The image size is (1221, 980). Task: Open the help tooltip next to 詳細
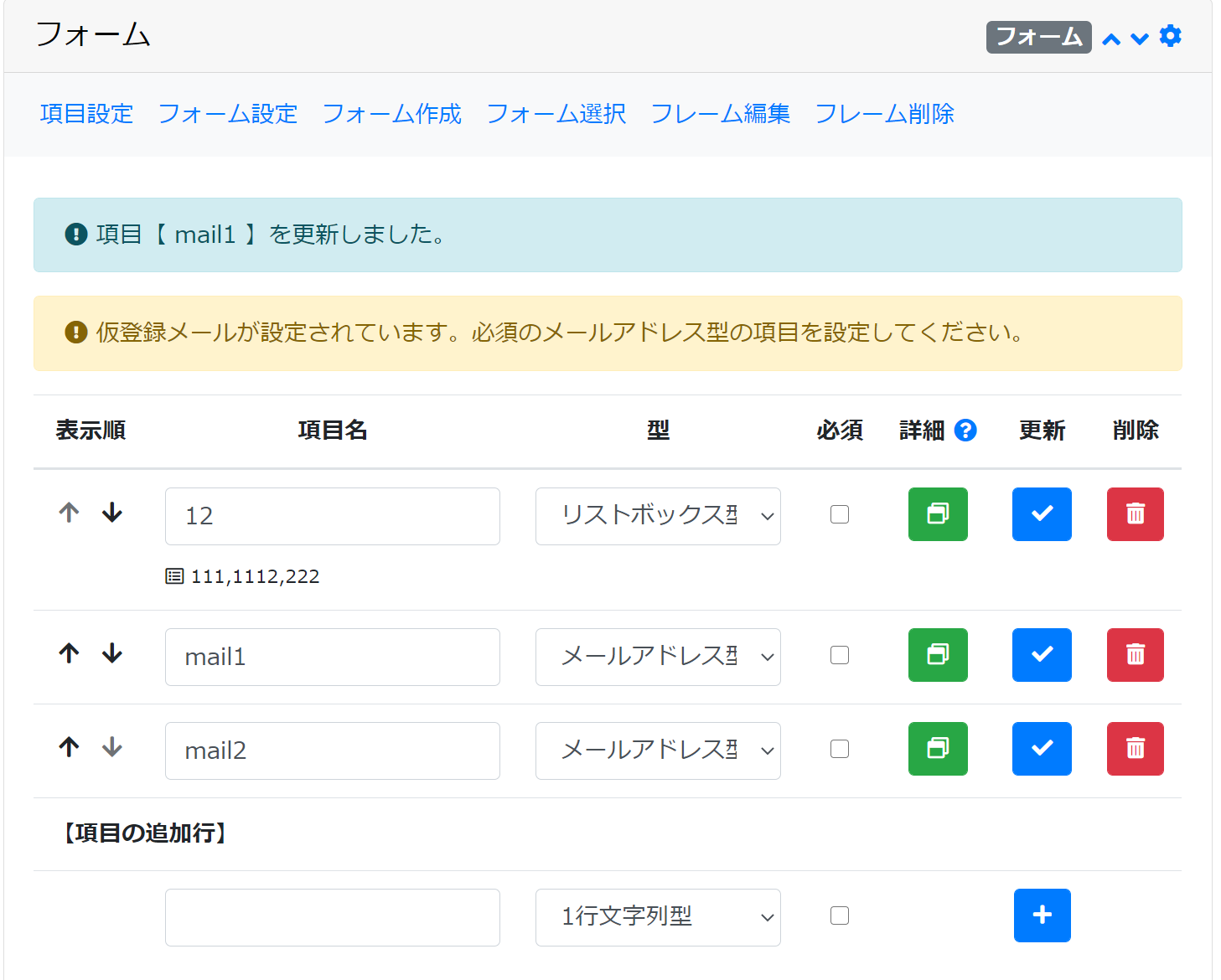tap(966, 430)
